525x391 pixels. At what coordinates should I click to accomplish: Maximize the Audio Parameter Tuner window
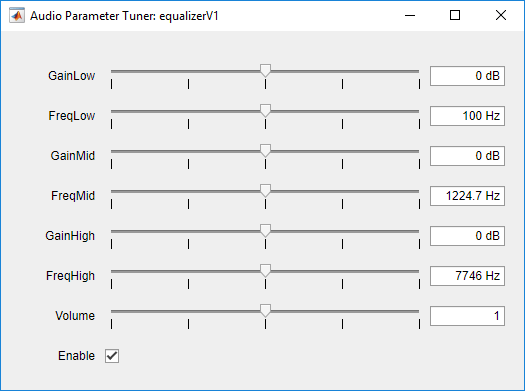coord(455,15)
